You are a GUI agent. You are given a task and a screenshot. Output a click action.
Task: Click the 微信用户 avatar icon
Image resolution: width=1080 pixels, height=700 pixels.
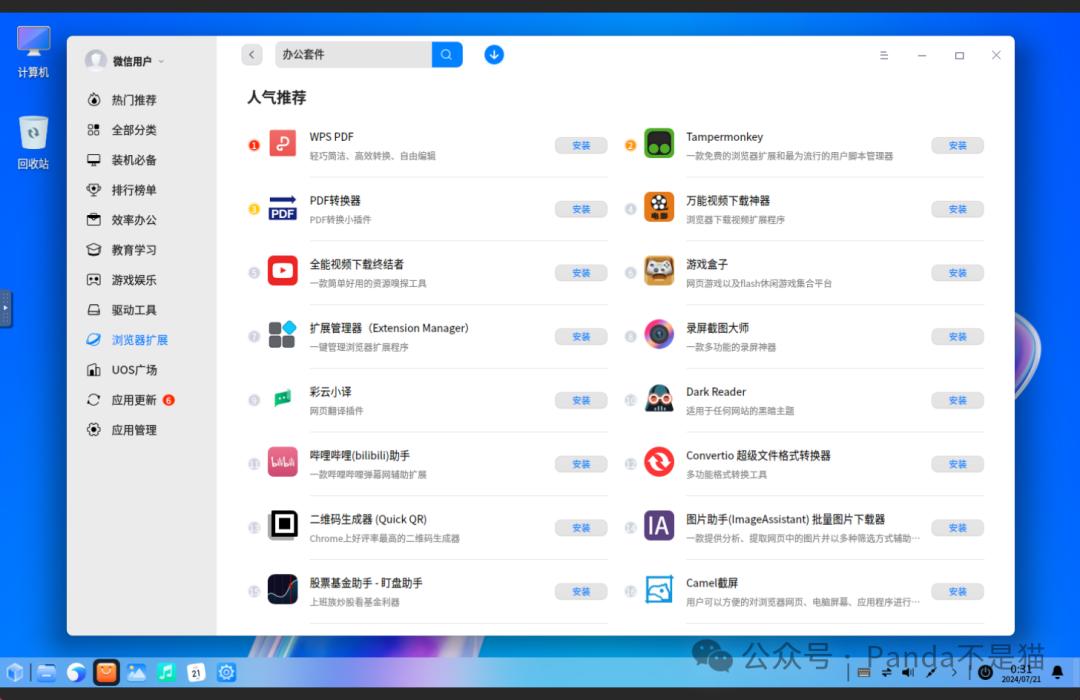click(96, 61)
